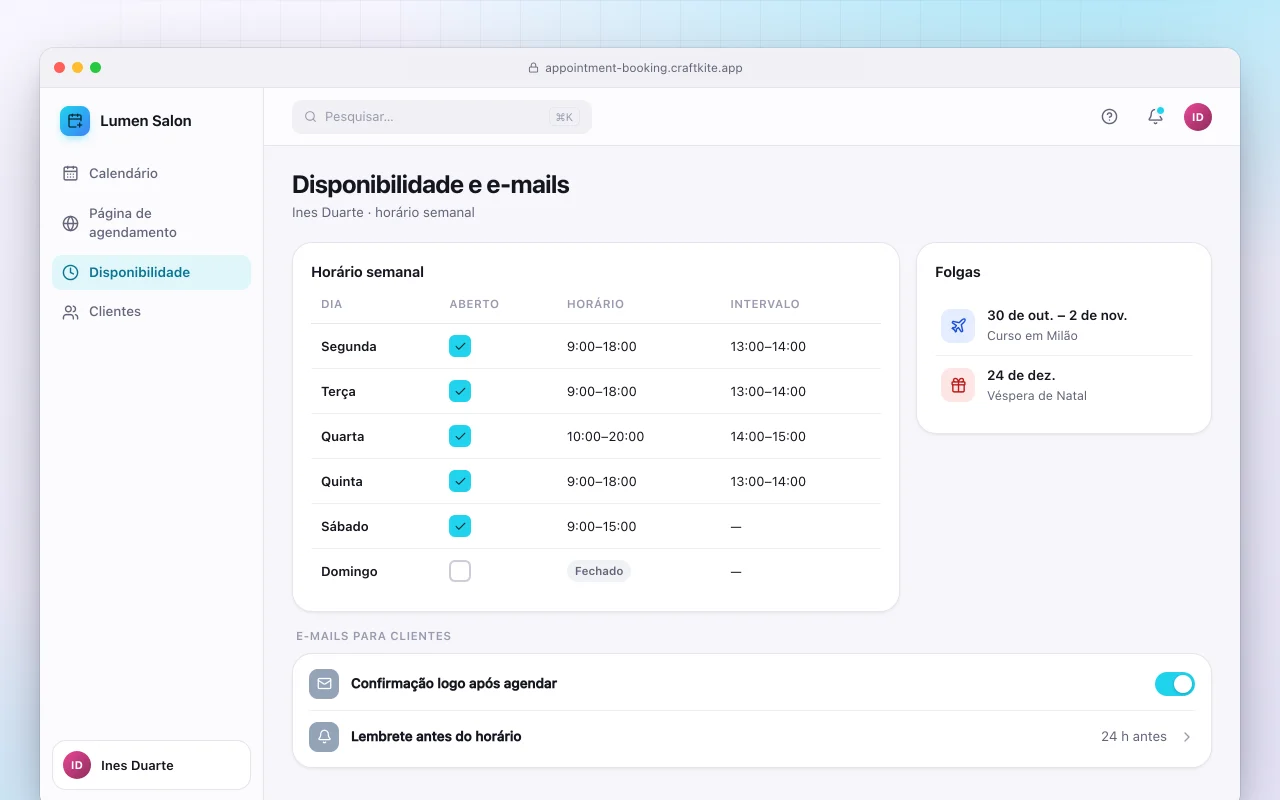The height and width of the screenshot is (800, 1280).
Task: Click the Quarta hours 10:00–20:00
Action: 606,437
